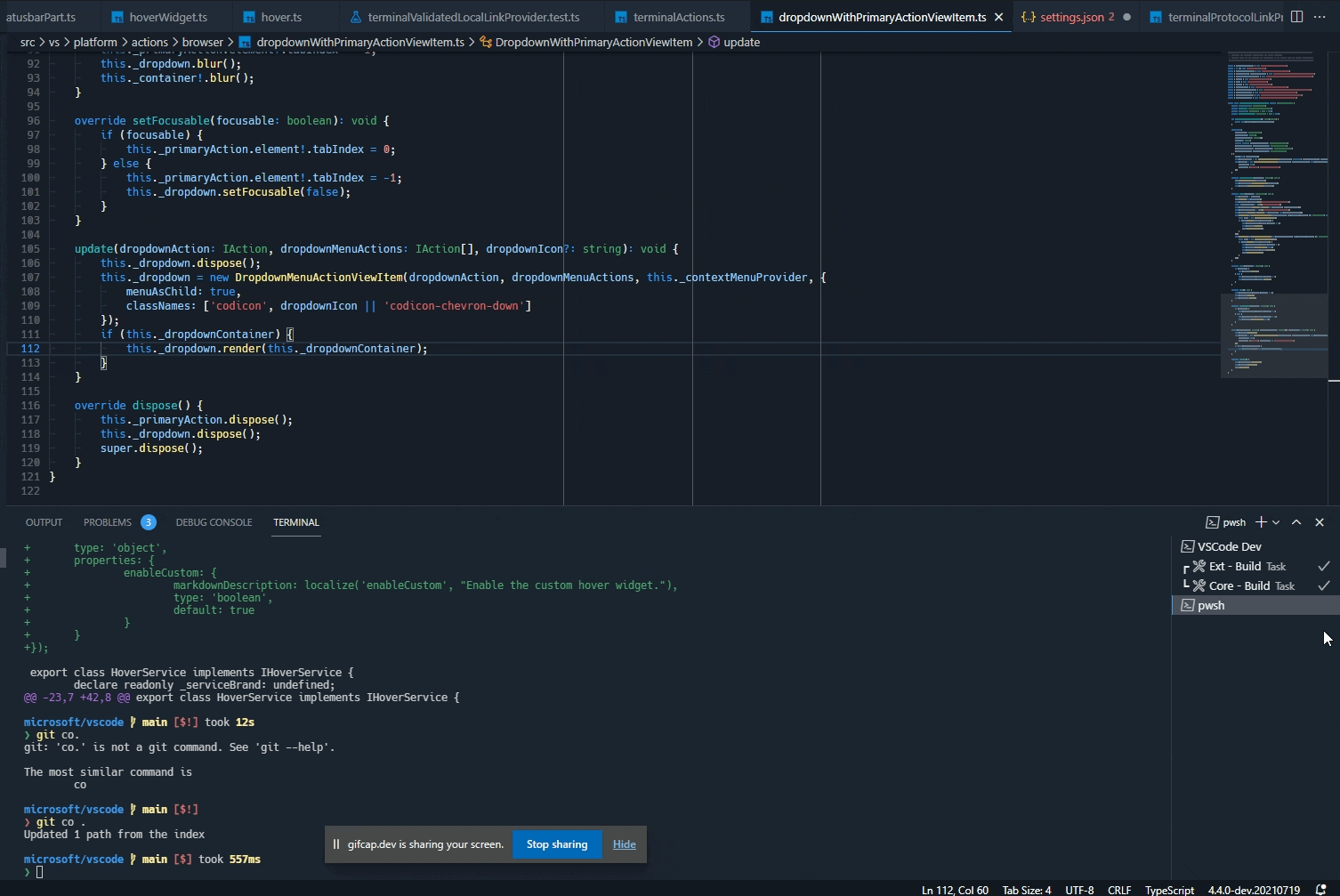Screen dimensions: 1340x896
Task: Open the terminalActions.ts editor tab
Action: (678, 17)
